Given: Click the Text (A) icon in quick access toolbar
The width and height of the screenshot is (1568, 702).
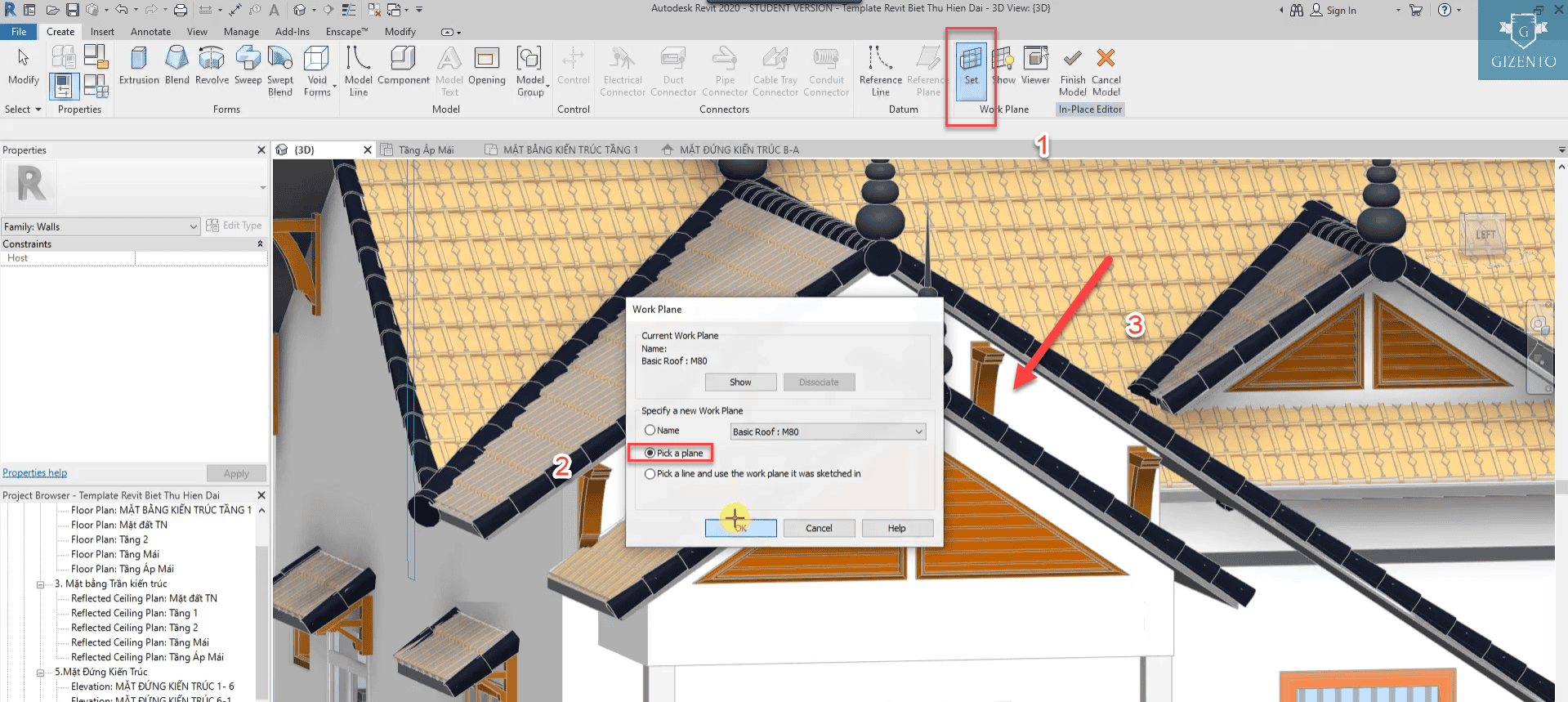Looking at the screenshot, I should pos(275,10).
